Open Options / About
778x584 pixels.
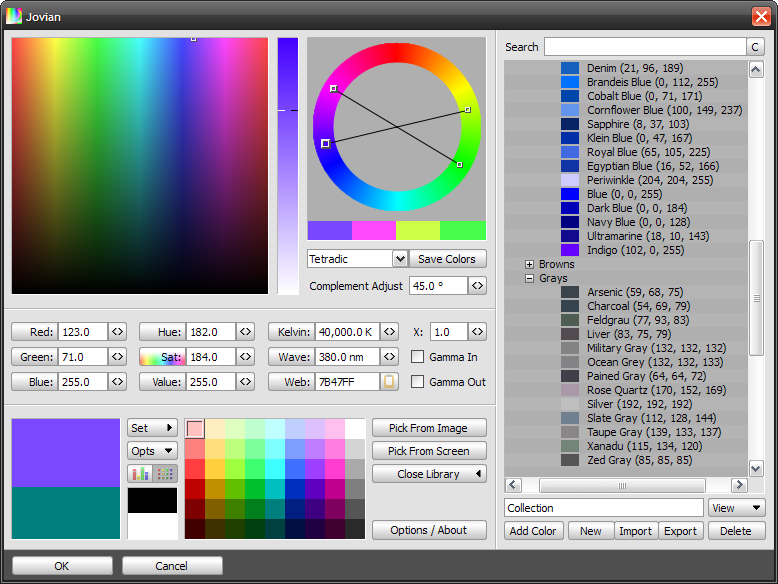429,530
